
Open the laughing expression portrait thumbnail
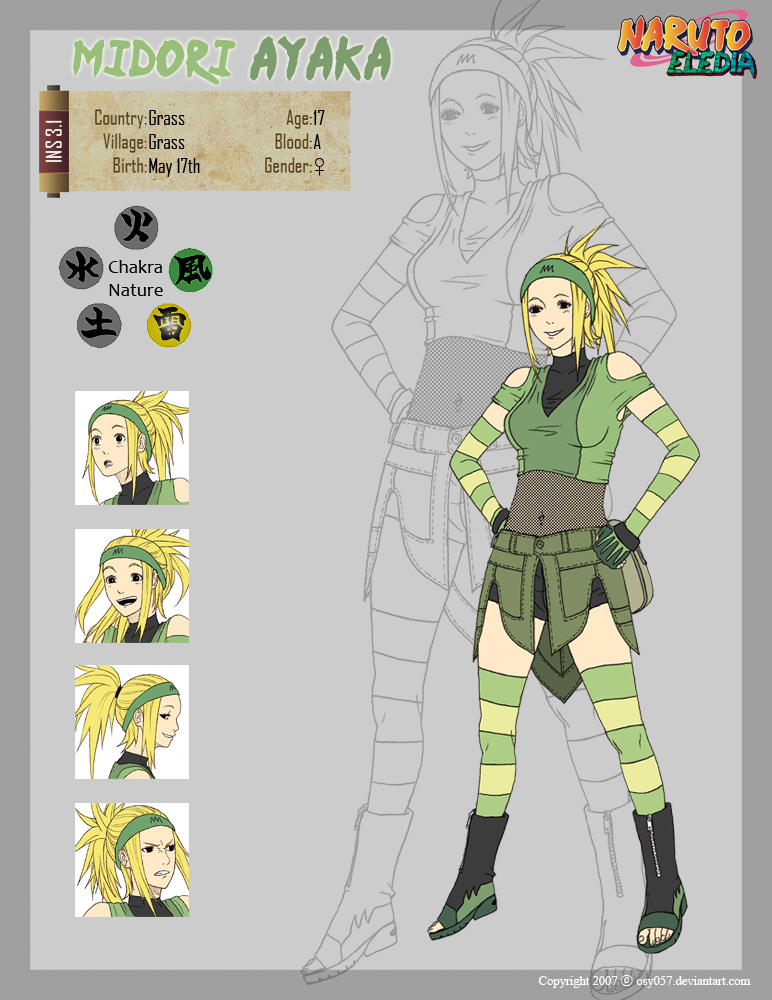(132, 585)
